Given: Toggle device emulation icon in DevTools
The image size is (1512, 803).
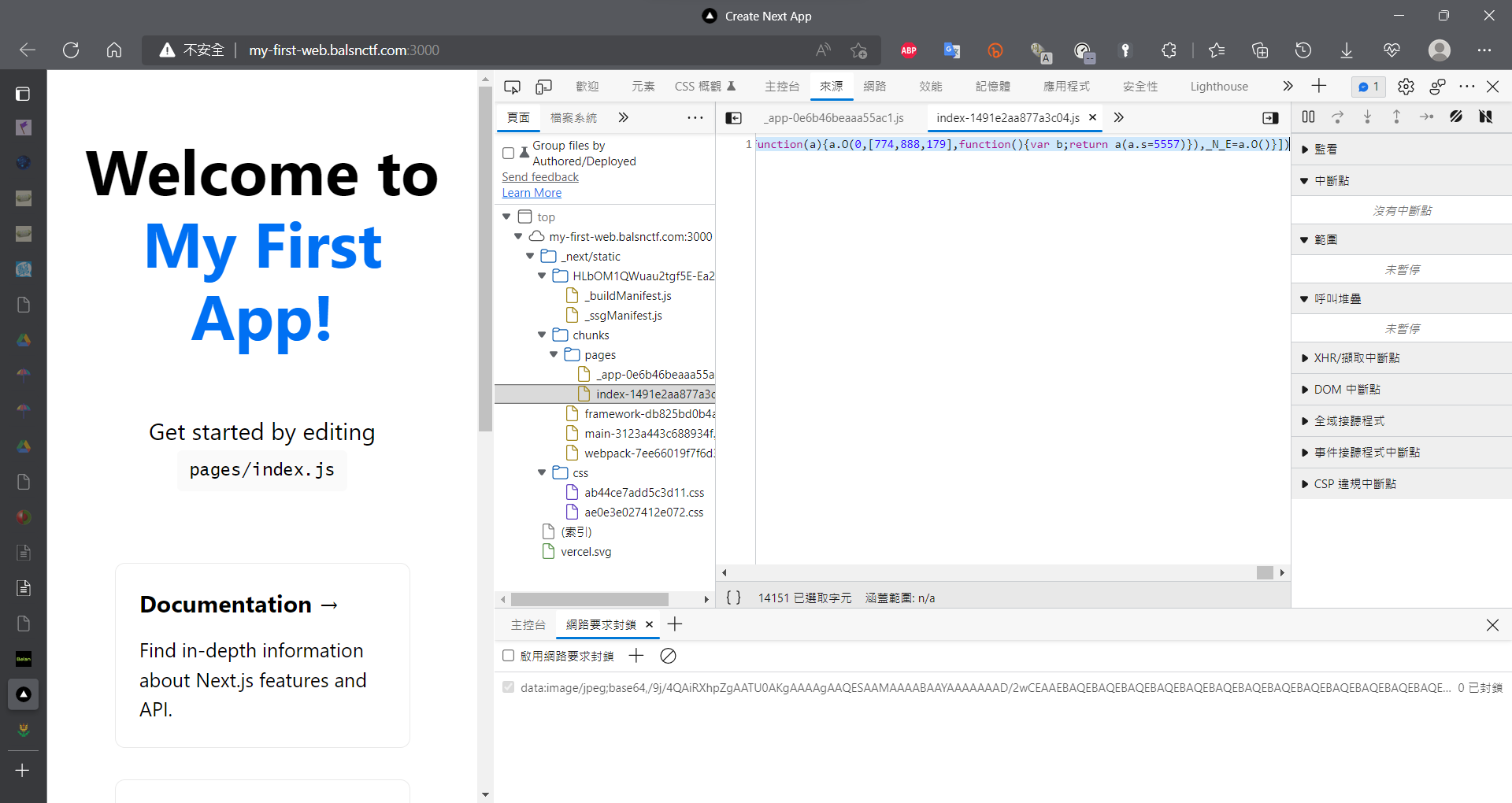Looking at the screenshot, I should 543,87.
